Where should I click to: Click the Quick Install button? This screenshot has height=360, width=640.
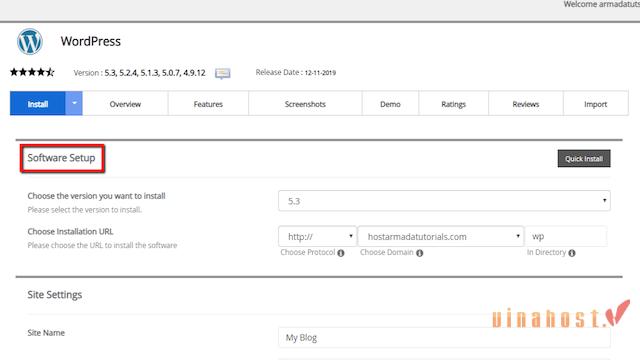(584, 159)
